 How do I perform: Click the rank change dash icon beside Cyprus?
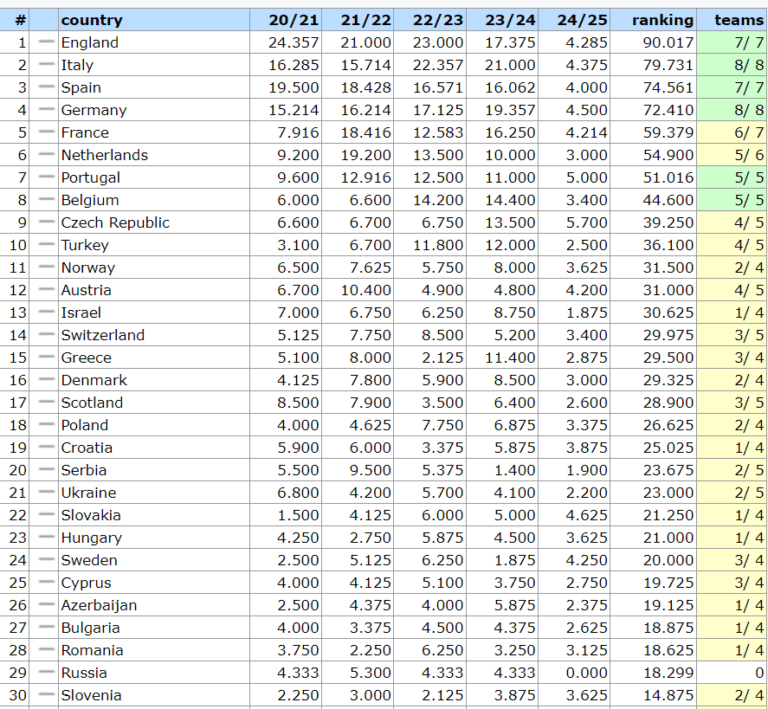coord(46,582)
